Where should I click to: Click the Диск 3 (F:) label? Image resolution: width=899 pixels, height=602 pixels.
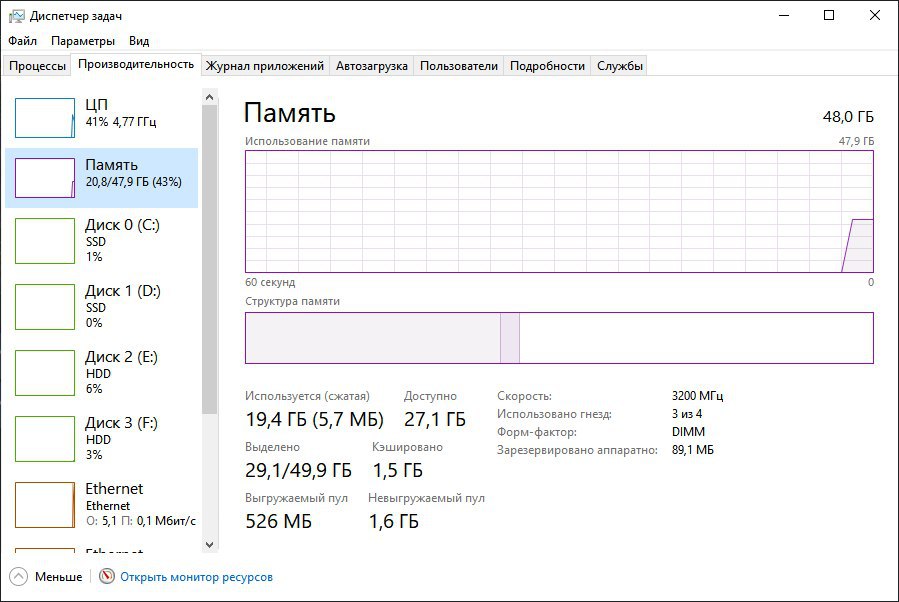click(121, 423)
